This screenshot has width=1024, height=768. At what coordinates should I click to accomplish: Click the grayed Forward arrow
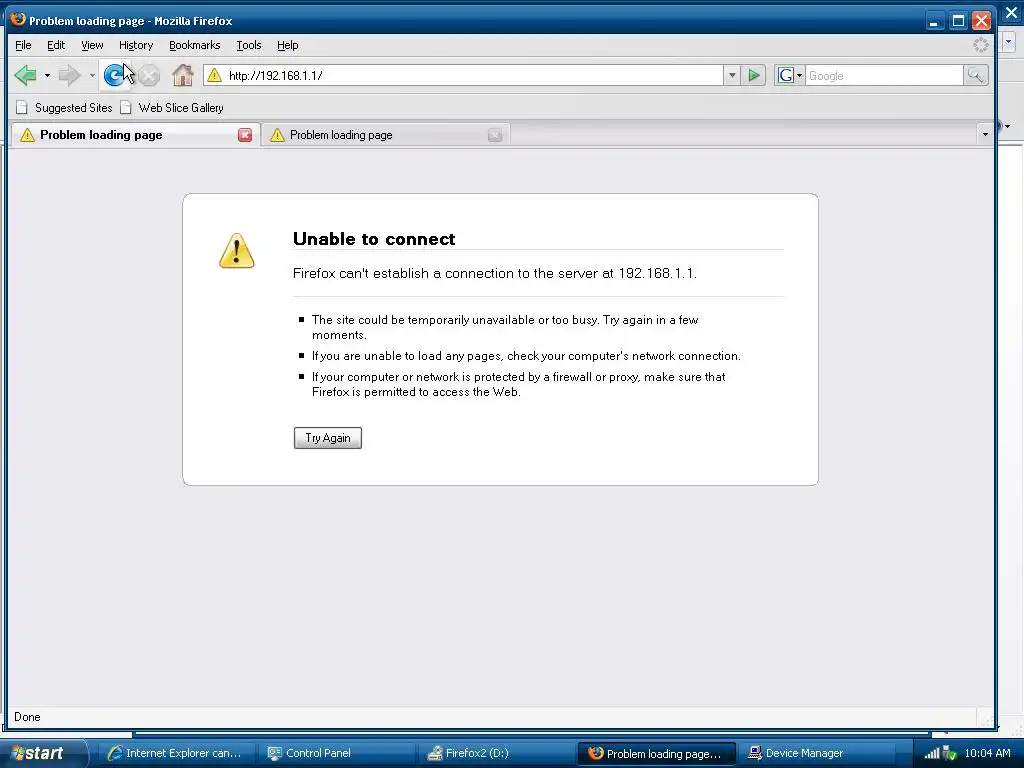pyautogui.click(x=69, y=75)
